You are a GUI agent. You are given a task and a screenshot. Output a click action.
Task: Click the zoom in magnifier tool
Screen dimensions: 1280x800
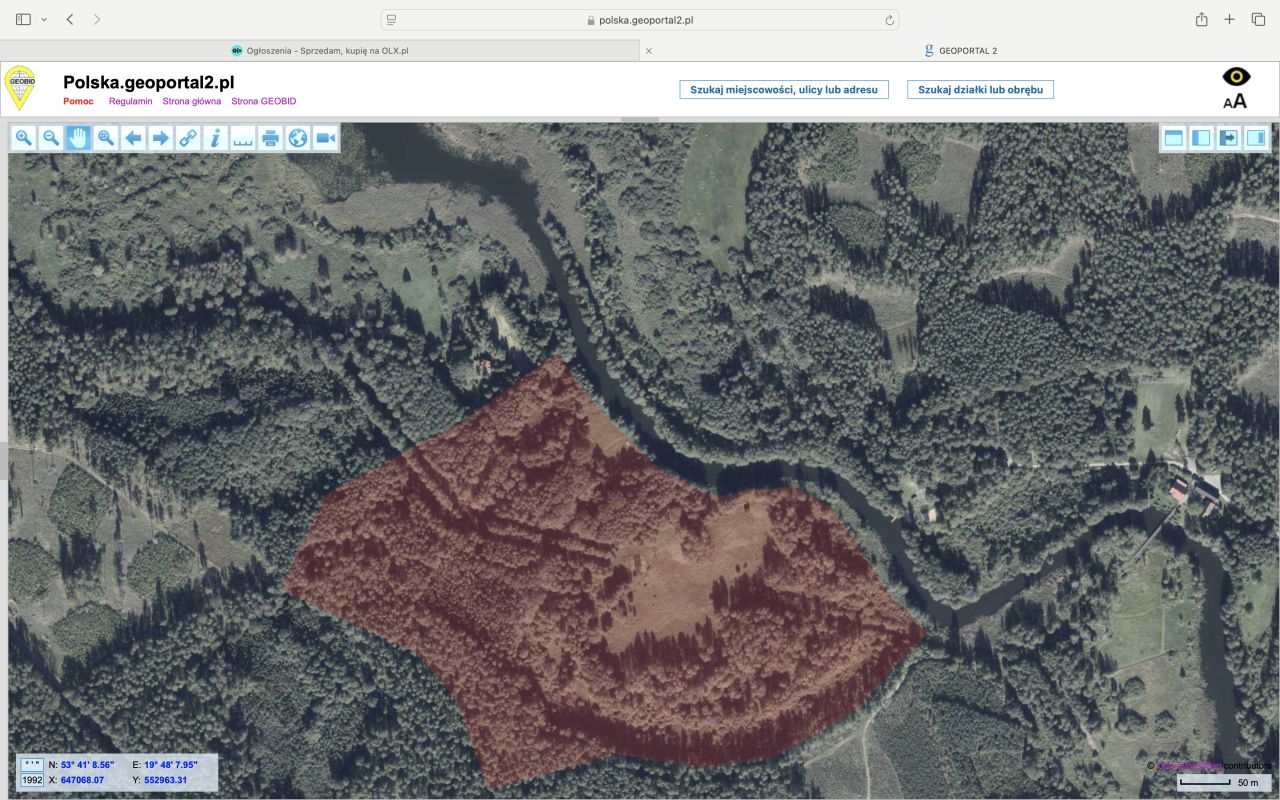(23, 138)
